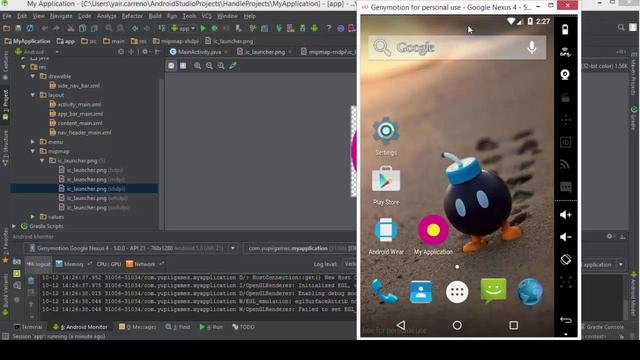Open the TODO tool window tab
640x360 pixels.
pos(243,327)
